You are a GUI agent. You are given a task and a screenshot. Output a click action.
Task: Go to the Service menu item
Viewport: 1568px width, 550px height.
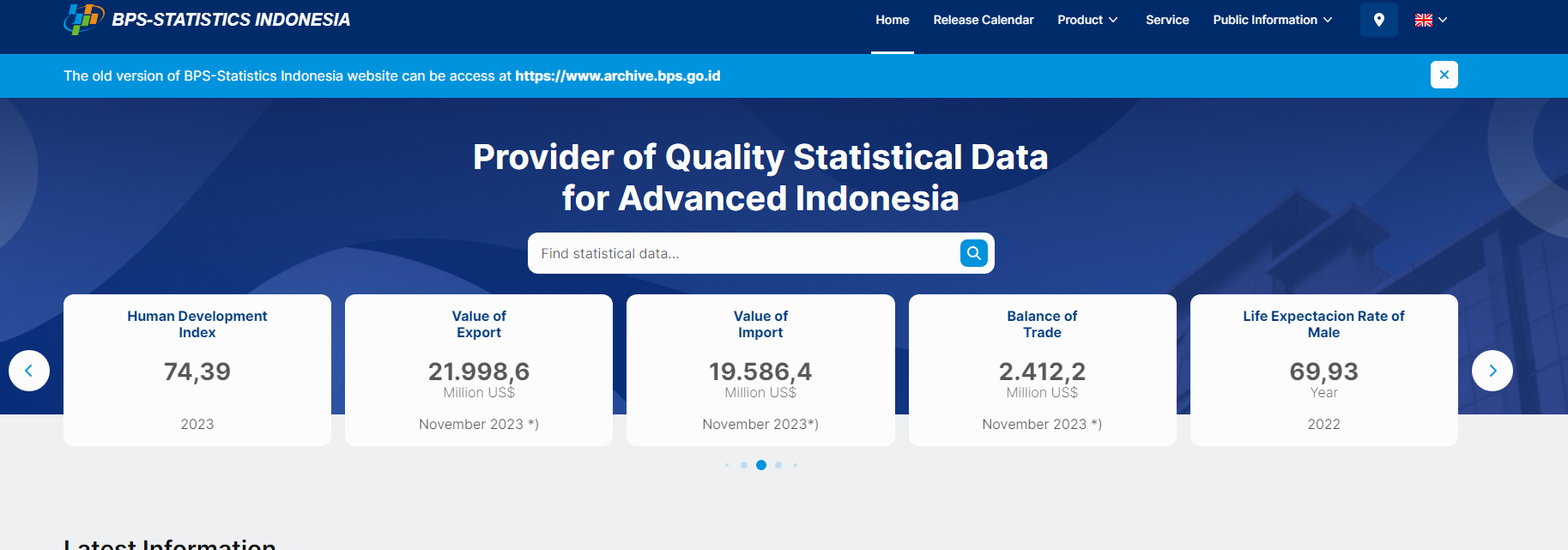click(1166, 20)
